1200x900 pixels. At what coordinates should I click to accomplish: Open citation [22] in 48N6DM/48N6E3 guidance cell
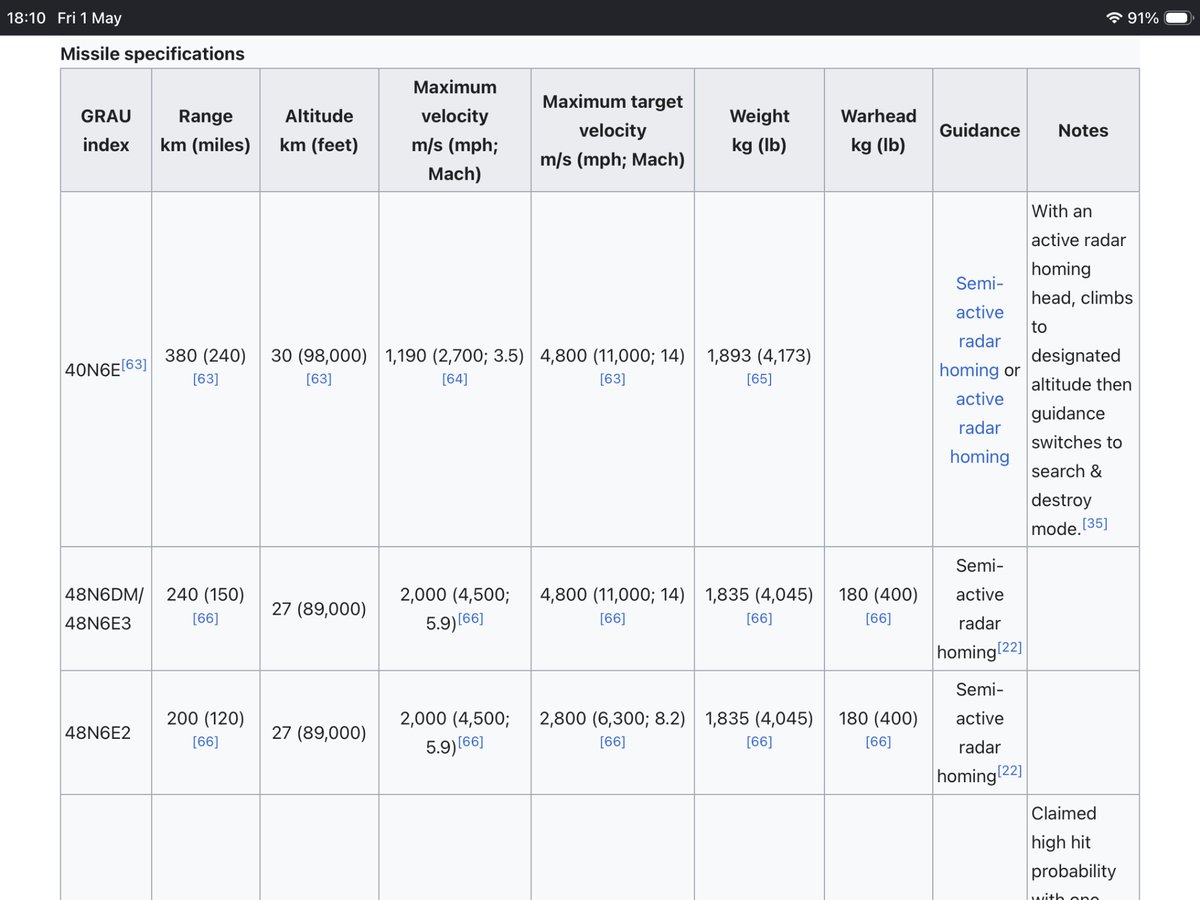[x=1010, y=647]
